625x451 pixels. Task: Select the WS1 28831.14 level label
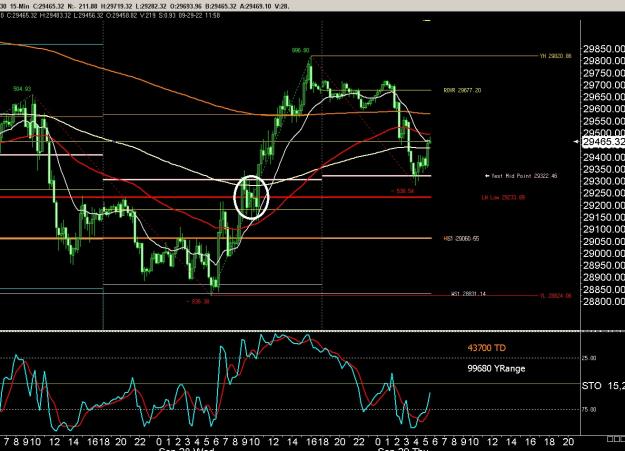468,294
